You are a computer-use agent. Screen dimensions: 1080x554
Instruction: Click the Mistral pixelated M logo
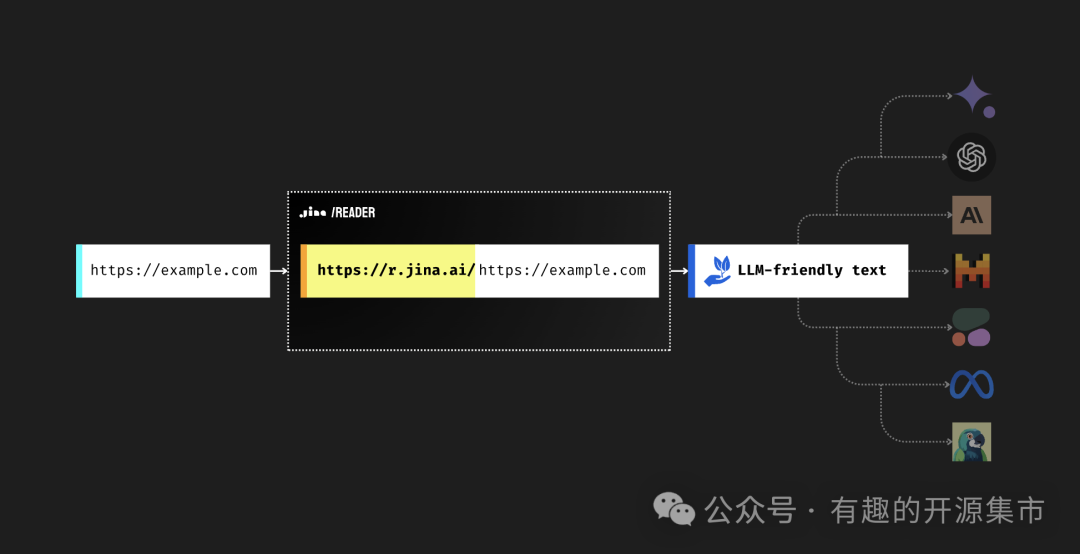tap(971, 271)
